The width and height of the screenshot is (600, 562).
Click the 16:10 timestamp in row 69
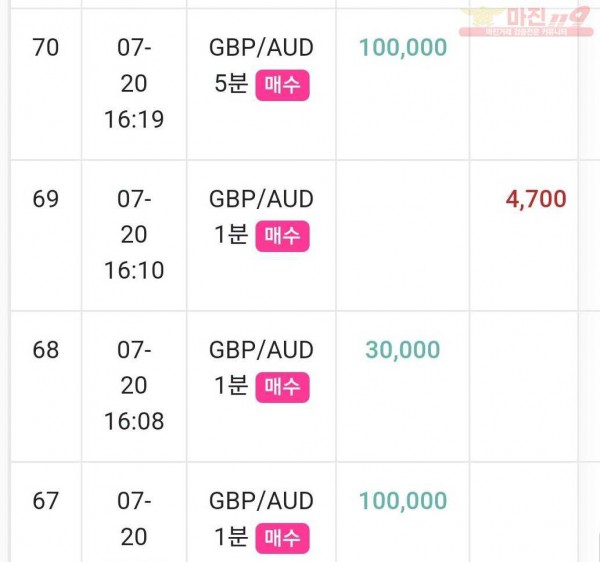click(134, 270)
